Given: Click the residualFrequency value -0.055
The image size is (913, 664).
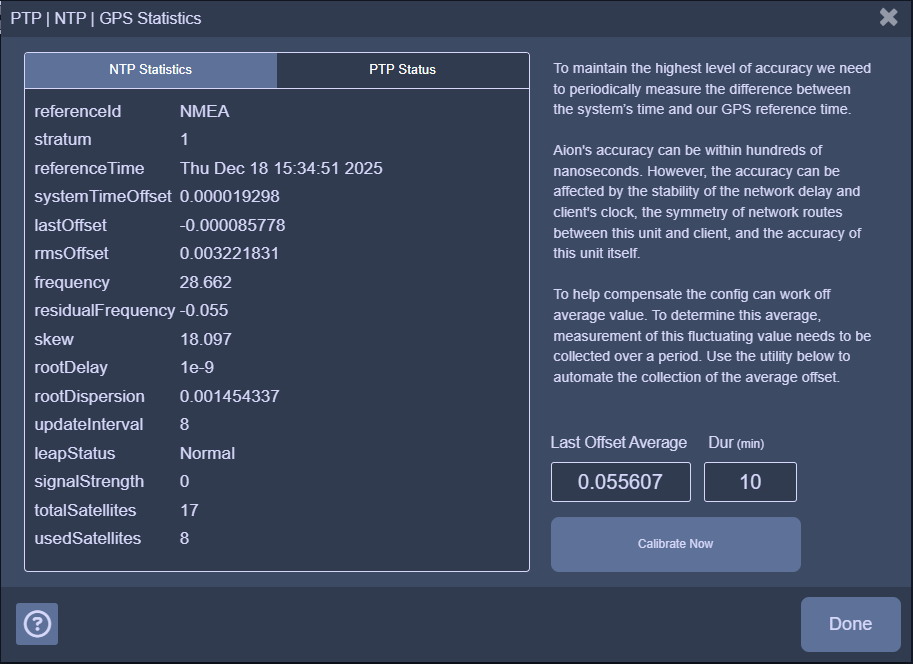Looking at the screenshot, I should coord(204,310).
